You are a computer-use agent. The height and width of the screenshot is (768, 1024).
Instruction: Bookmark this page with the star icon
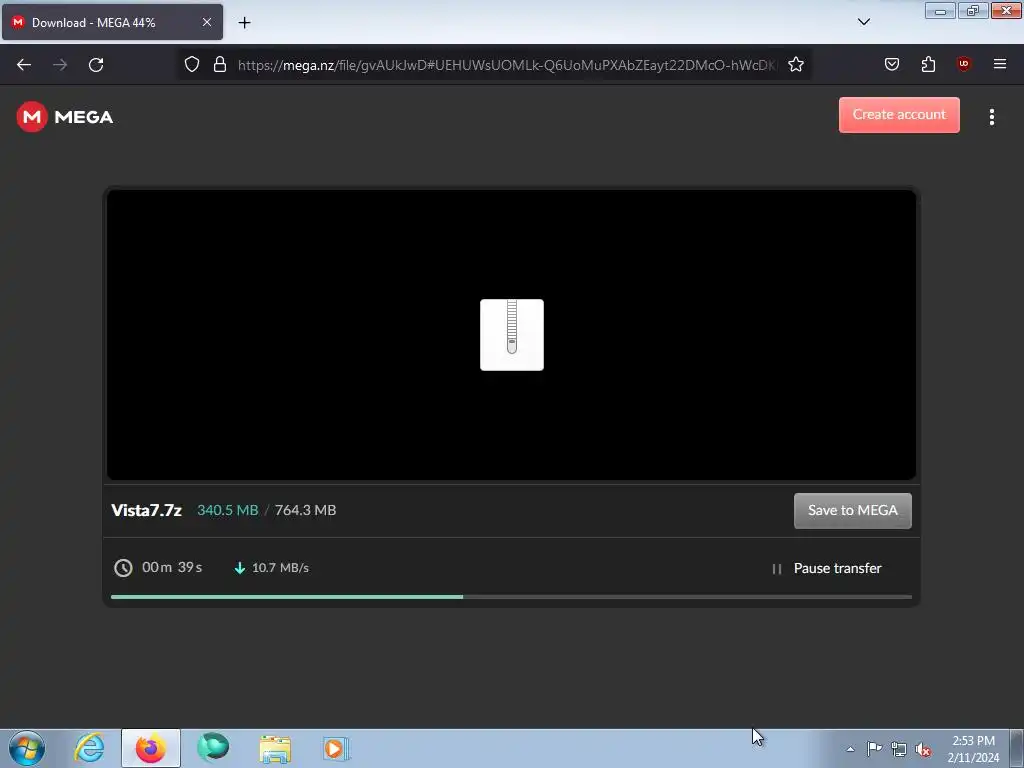(795, 65)
